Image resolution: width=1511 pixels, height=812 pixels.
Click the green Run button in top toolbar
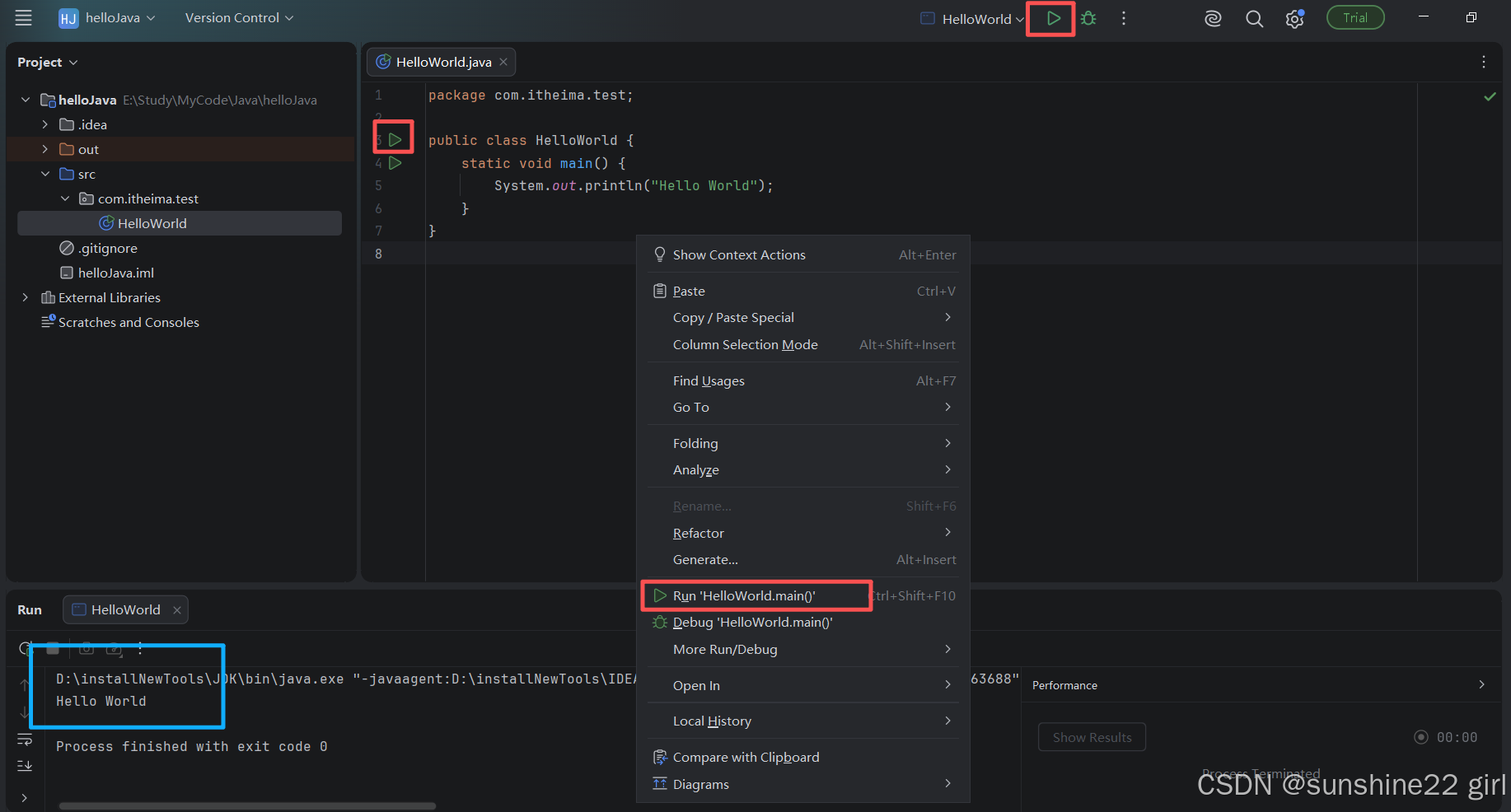[1053, 18]
